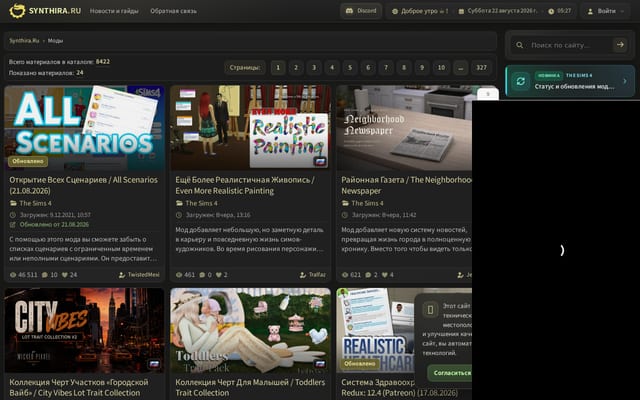Screen dimensions: 640x400
Task: Click the Обновлено badge on Realistic Healthcare
Action: [360, 364]
